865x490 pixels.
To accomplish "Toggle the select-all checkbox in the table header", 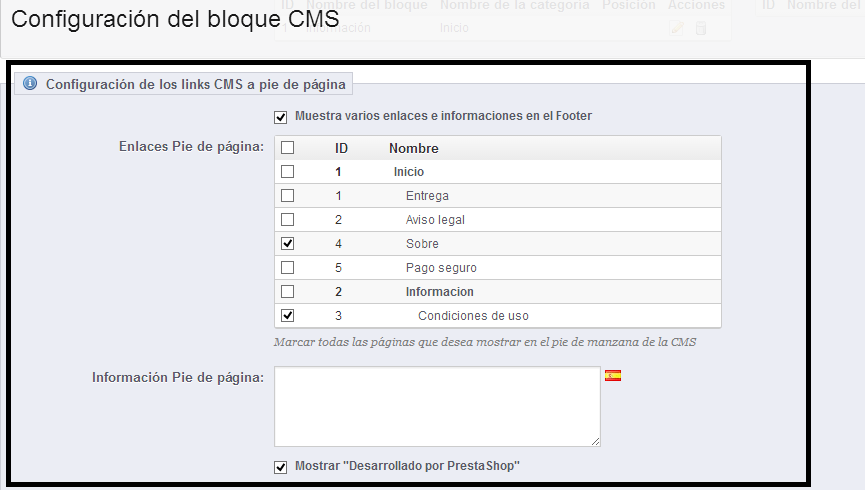I will pyautogui.click(x=288, y=148).
